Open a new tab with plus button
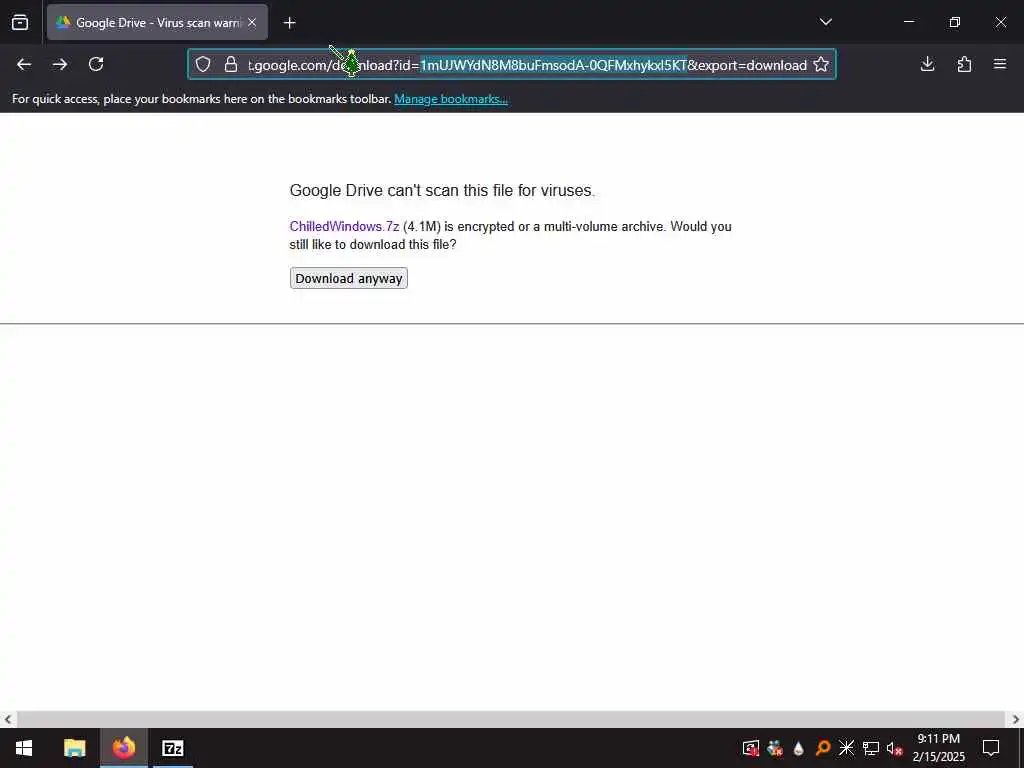 pyautogui.click(x=289, y=23)
